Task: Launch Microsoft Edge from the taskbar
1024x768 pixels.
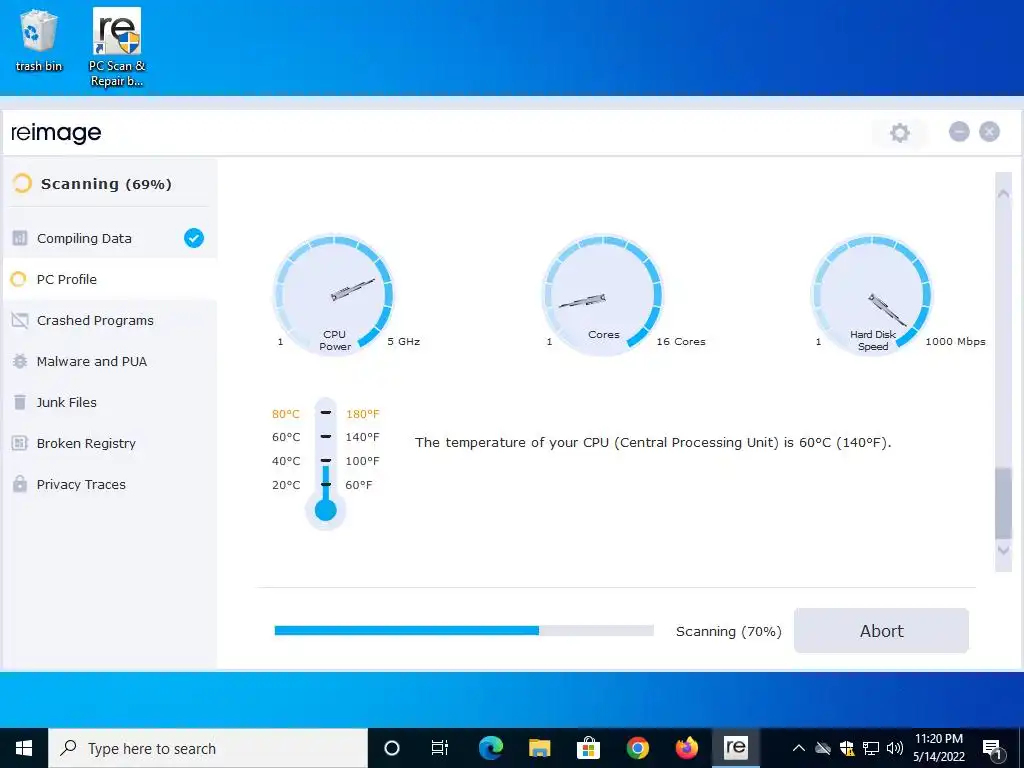Action: coord(490,748)
